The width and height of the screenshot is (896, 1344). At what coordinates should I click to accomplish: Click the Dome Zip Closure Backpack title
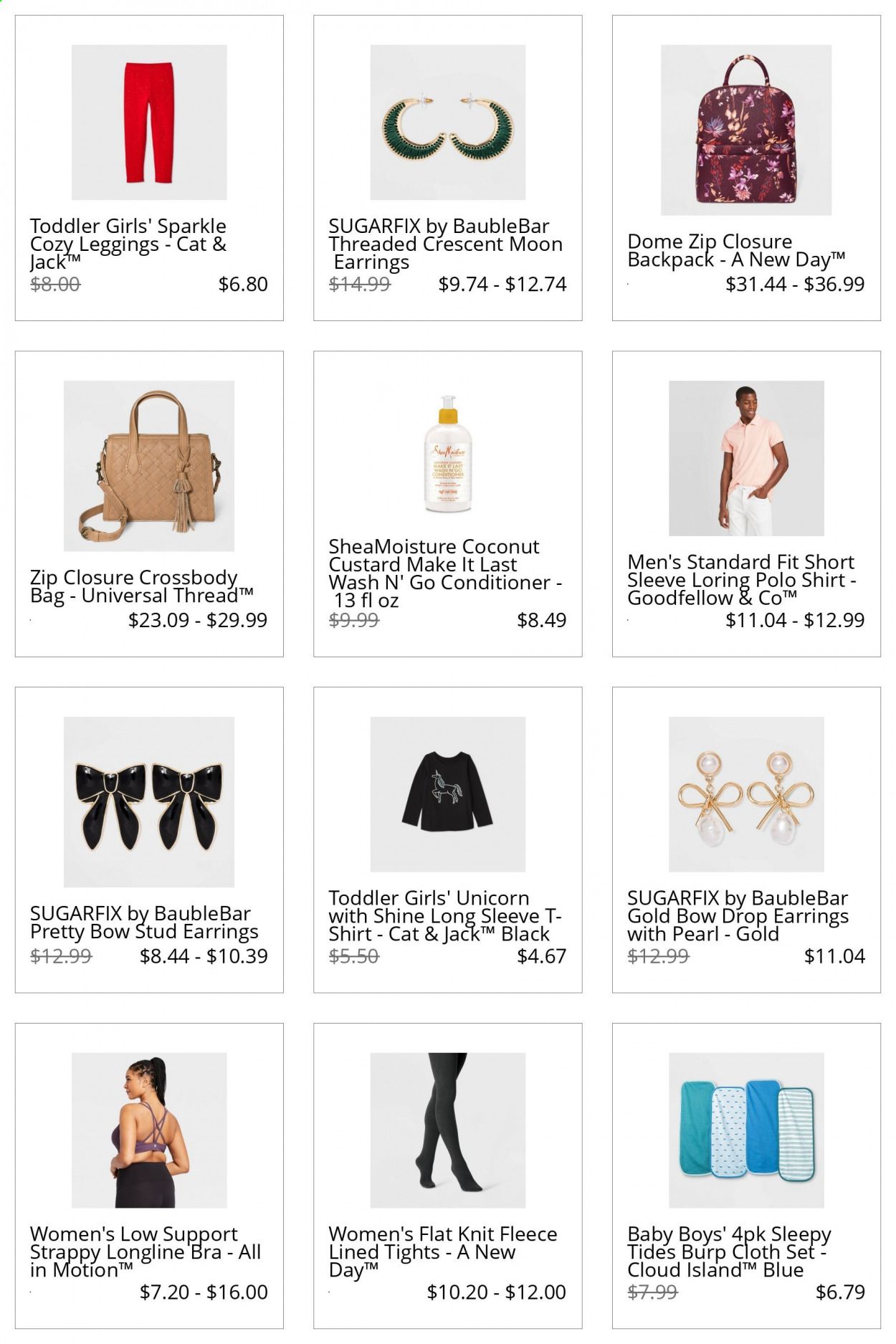[736, 251]
